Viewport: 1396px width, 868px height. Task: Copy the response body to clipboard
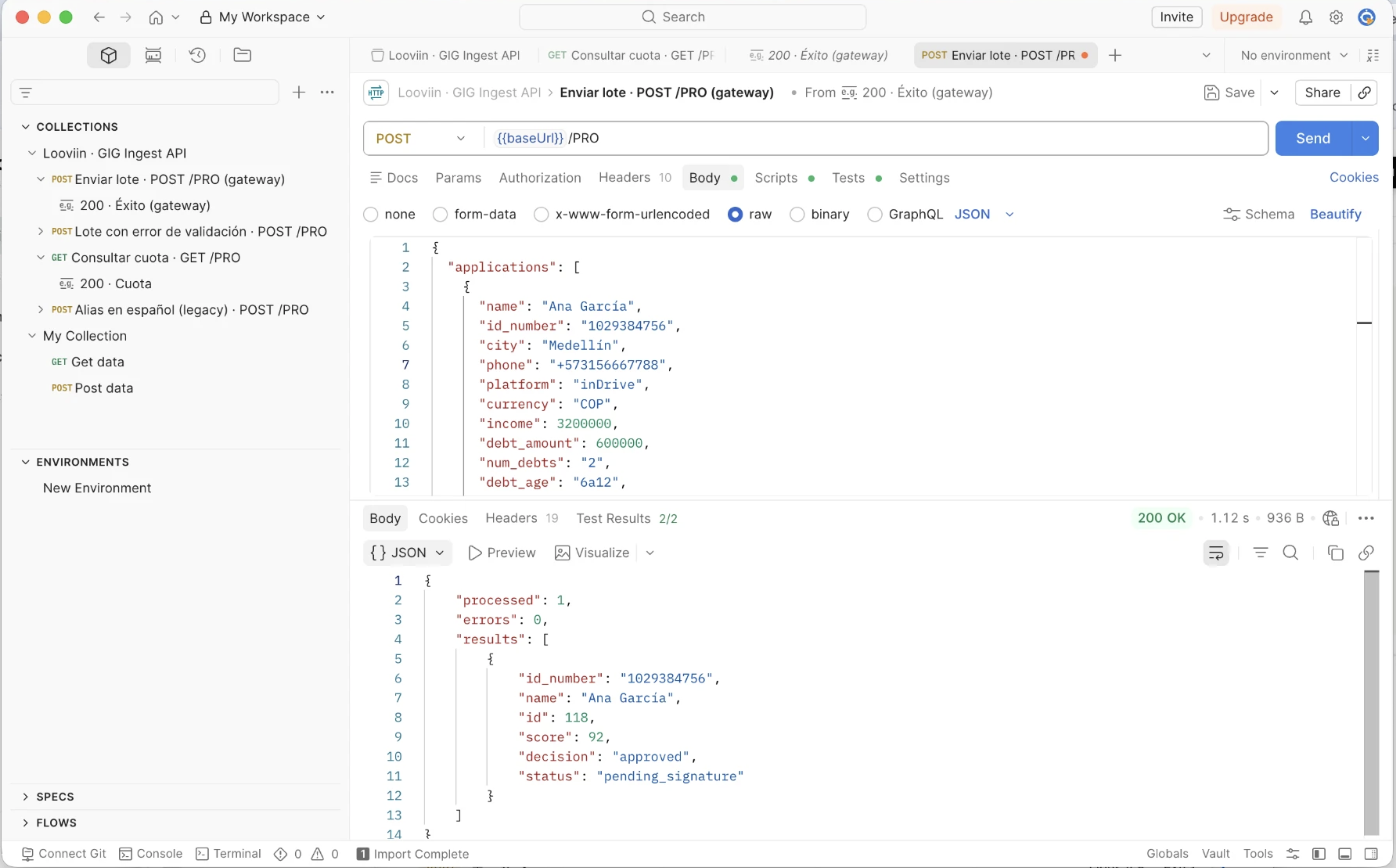click(x=1335, y=552)
